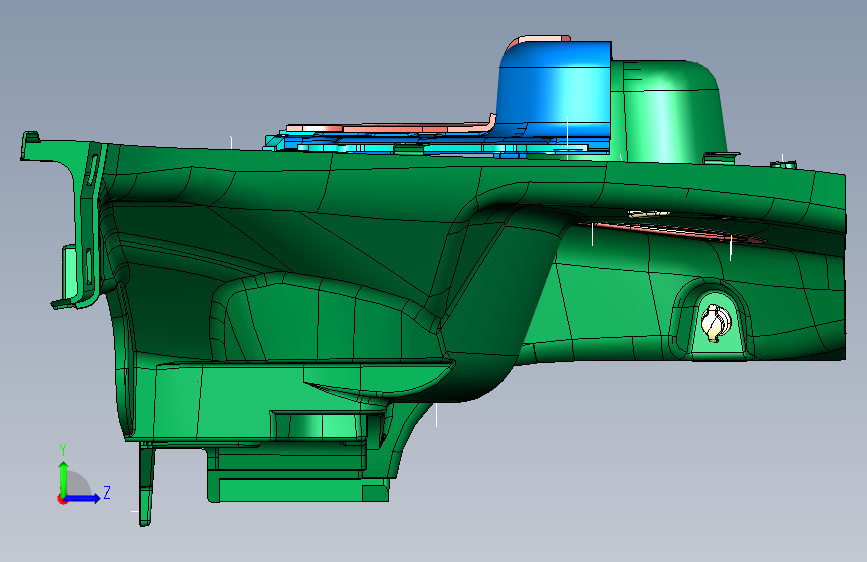Select the rectangular green box at the model's bottom
867x562 pixels.
point(297,474)
